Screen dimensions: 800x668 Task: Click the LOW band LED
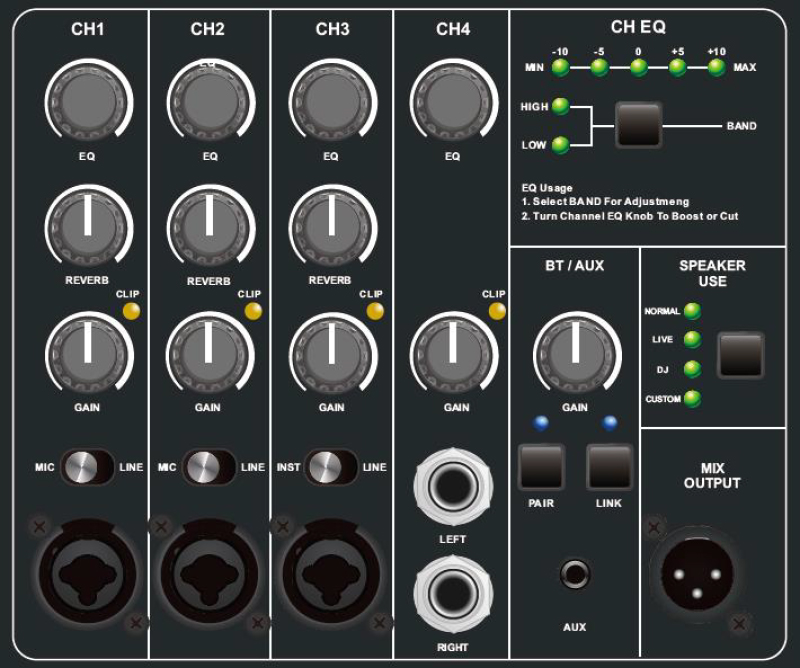pyautogui.click(x=560, y=145)
